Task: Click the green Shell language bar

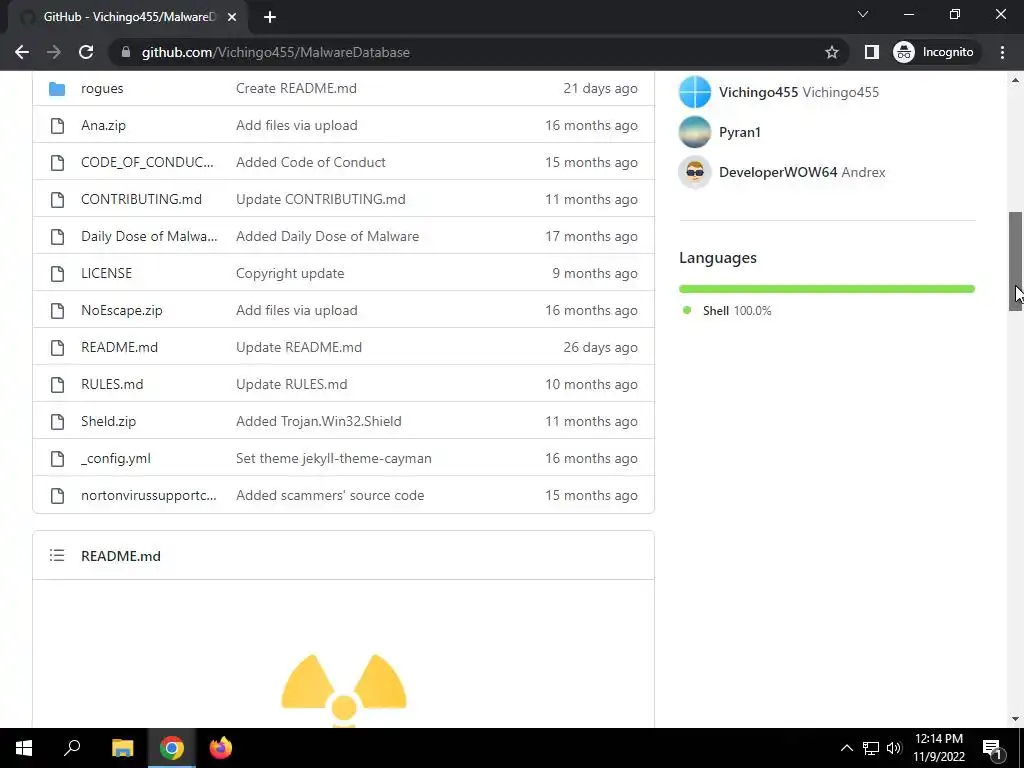Action: (x=827, y=289)
